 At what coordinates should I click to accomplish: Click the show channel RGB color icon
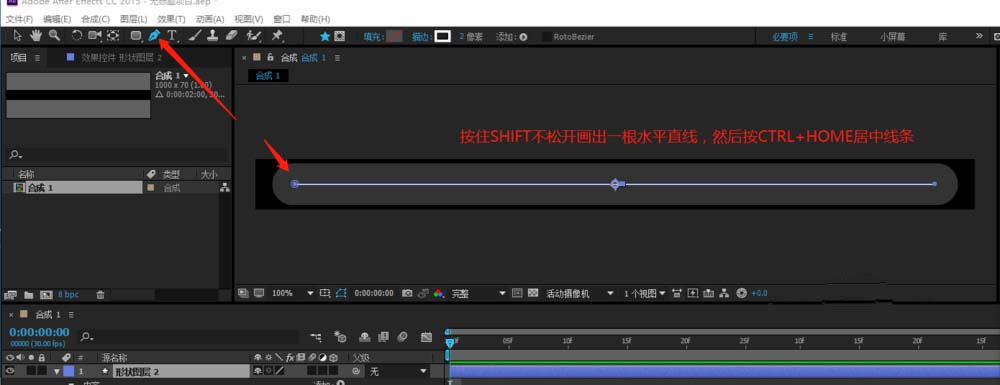(x=439, y=293)
